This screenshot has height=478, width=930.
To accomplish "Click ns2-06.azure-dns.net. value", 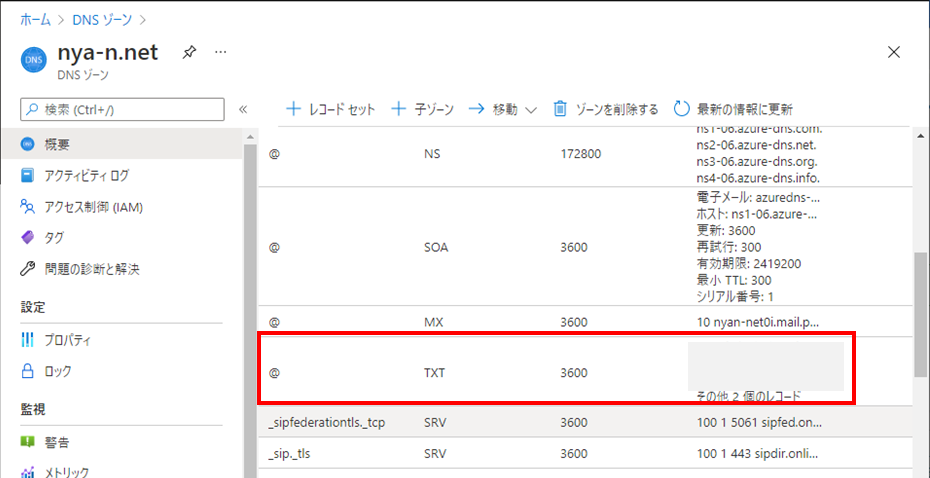I will [756, 145].
